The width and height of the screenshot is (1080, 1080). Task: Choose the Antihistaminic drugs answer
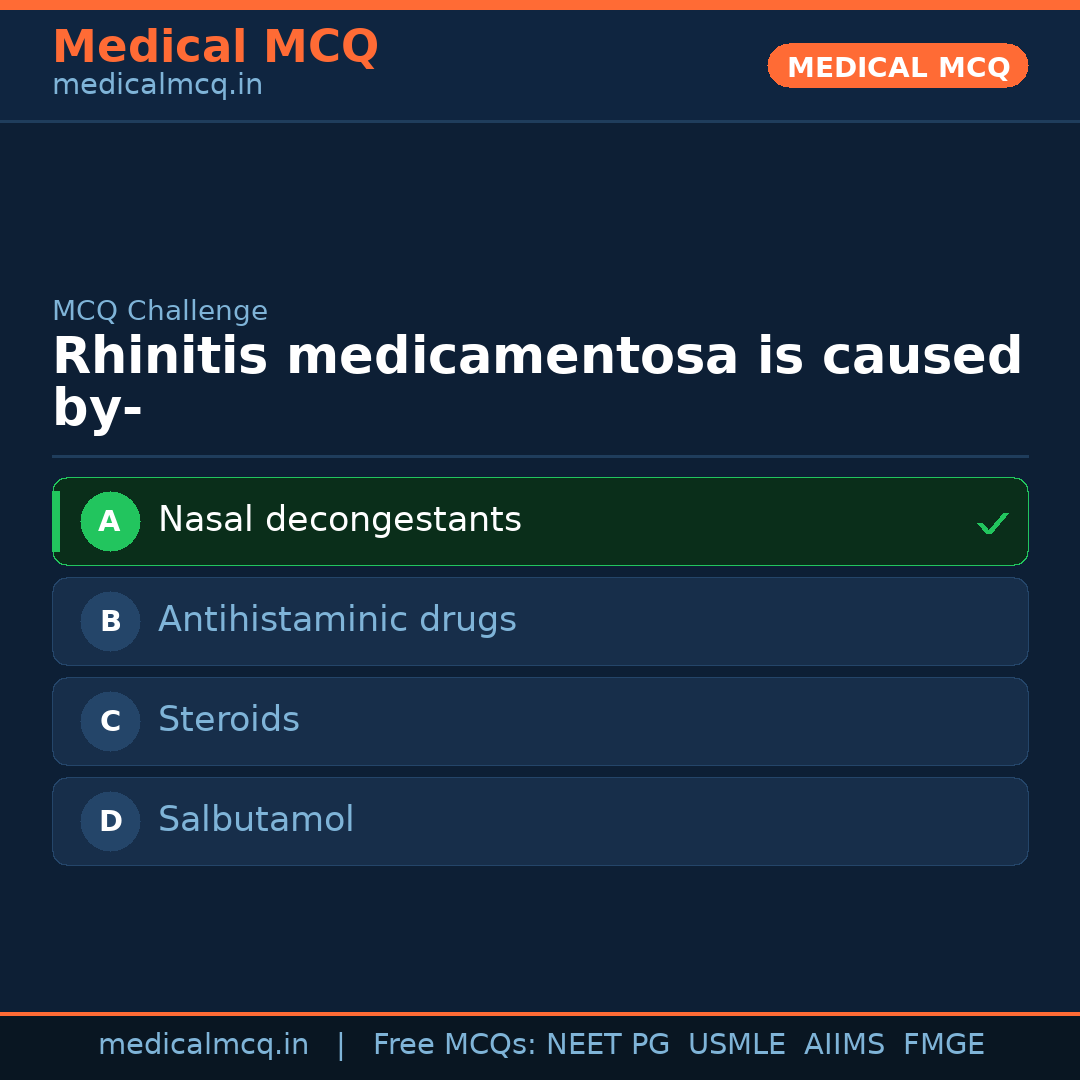[x=337, y=620]
